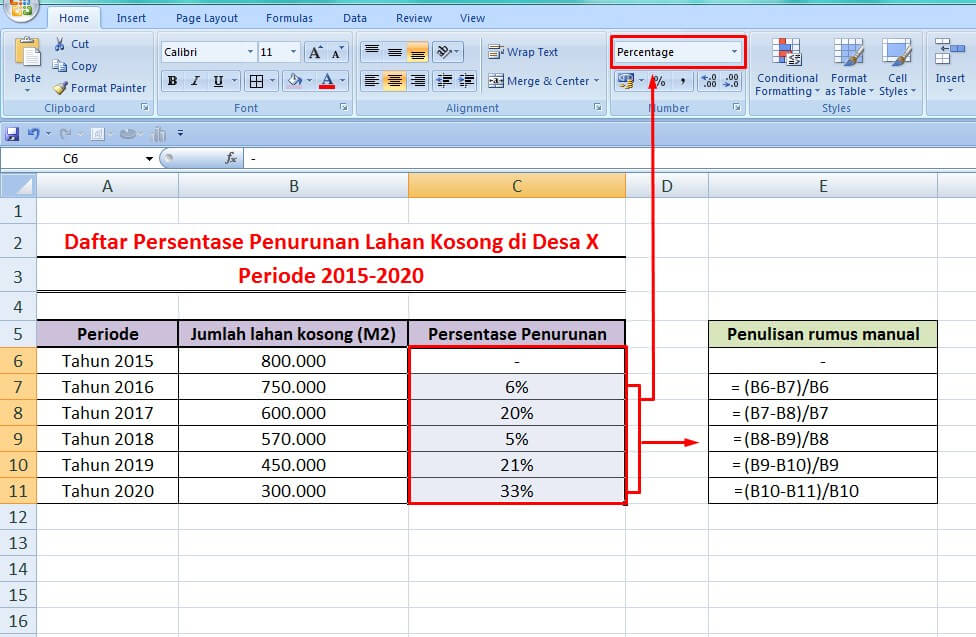The width and height of the screenshot is (976, 637).
Task: Click the Cut button
Action: tap(70, 46)
